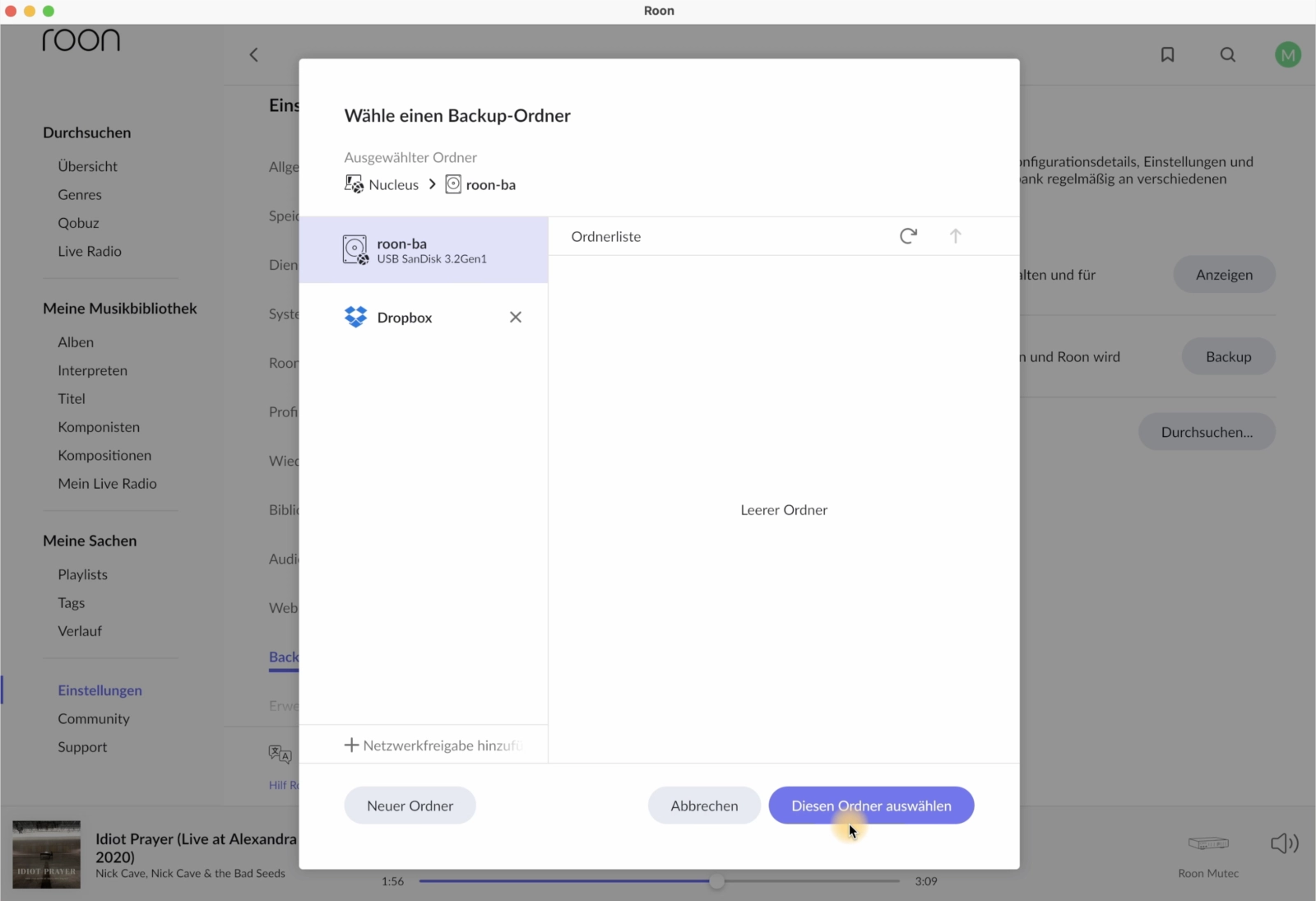Open the Roon Mutec output zone icon
The height and width of the screenshot is (901, 1316).
(x=1208, y=843)
